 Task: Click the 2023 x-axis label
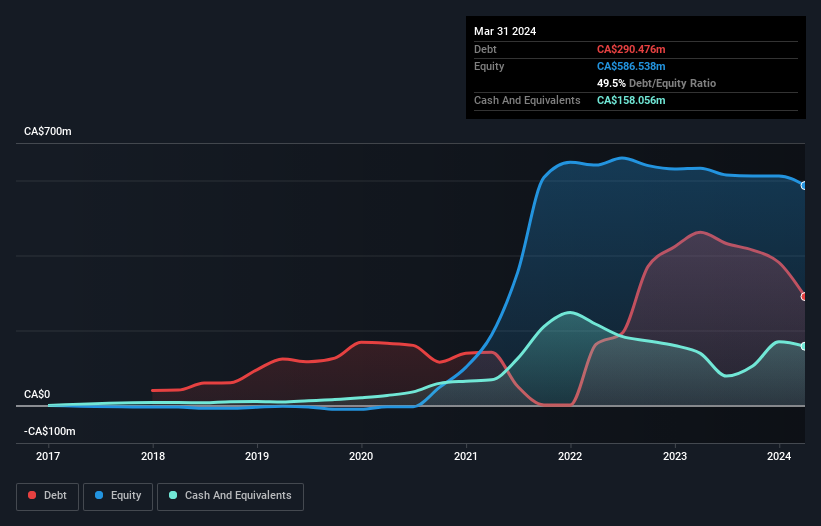coord(675,456)
